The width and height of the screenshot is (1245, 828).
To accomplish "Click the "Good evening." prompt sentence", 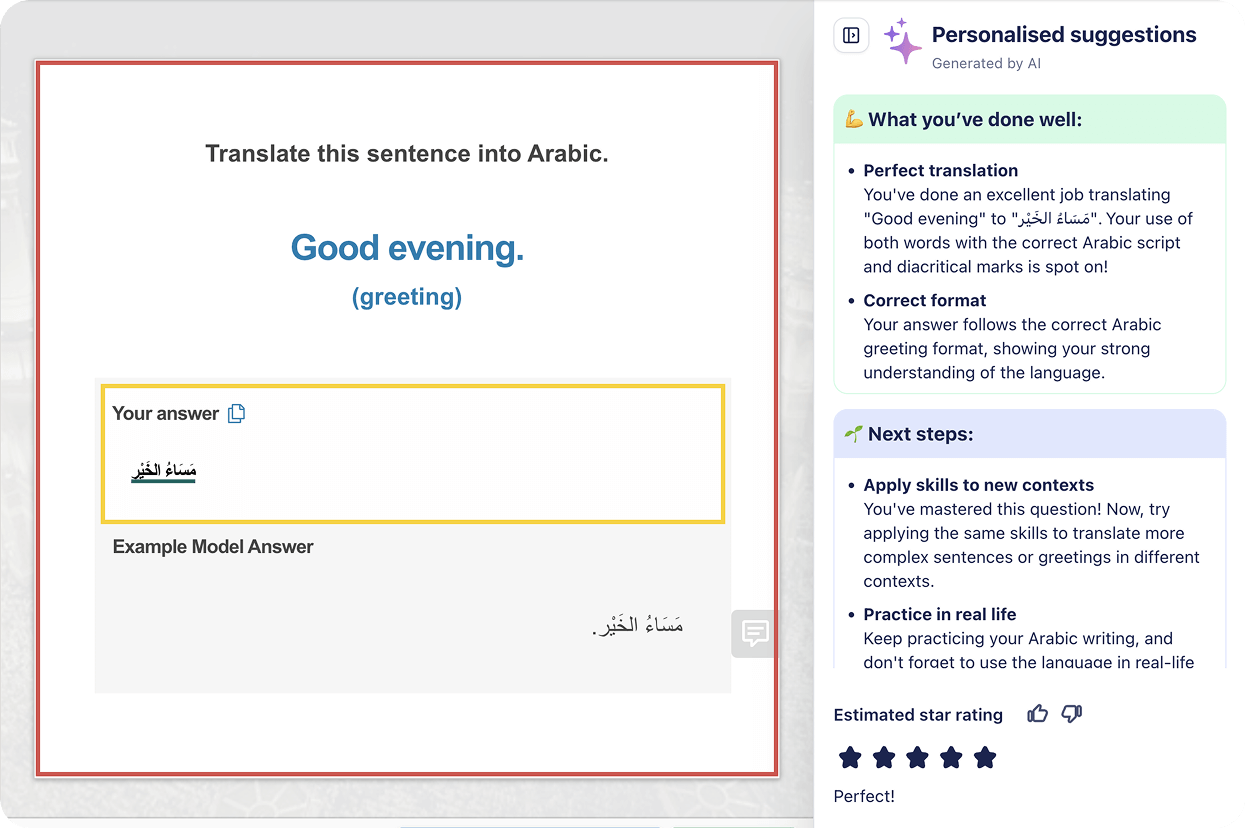I will [407, 248].
